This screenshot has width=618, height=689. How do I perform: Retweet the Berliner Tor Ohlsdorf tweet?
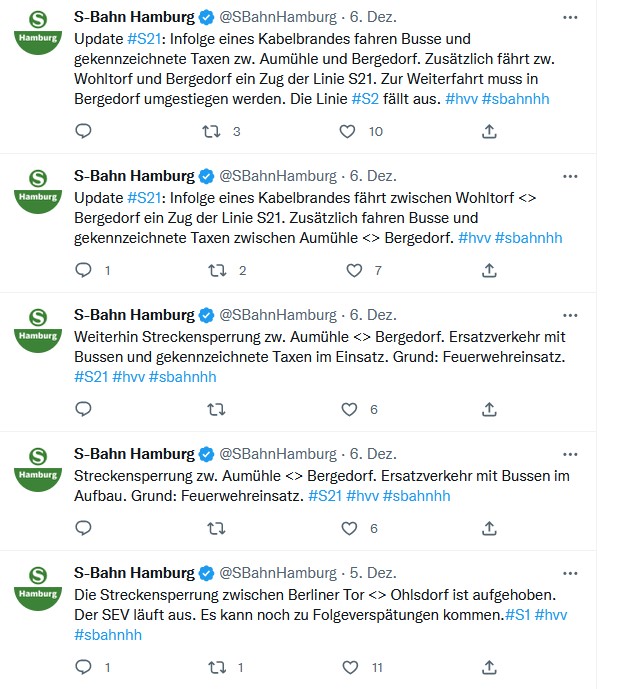[216, 667]
